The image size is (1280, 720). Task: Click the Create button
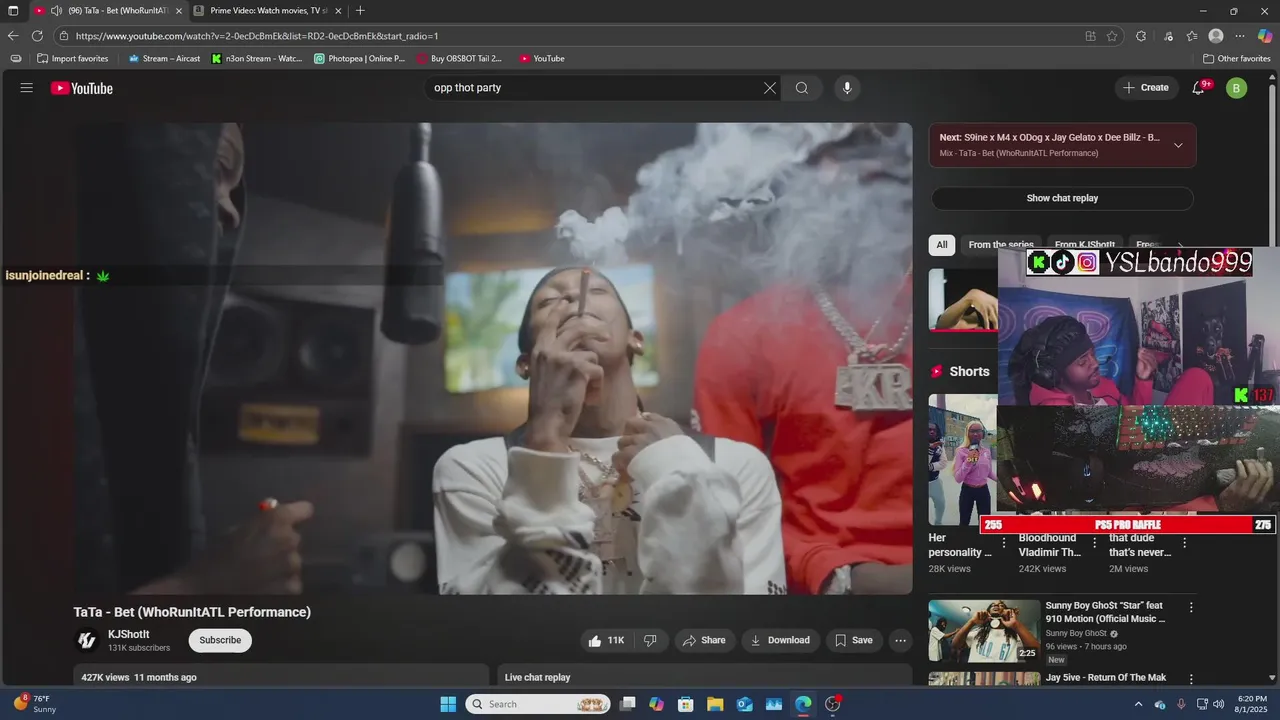pyautogui.click(x=1146, y=88)
